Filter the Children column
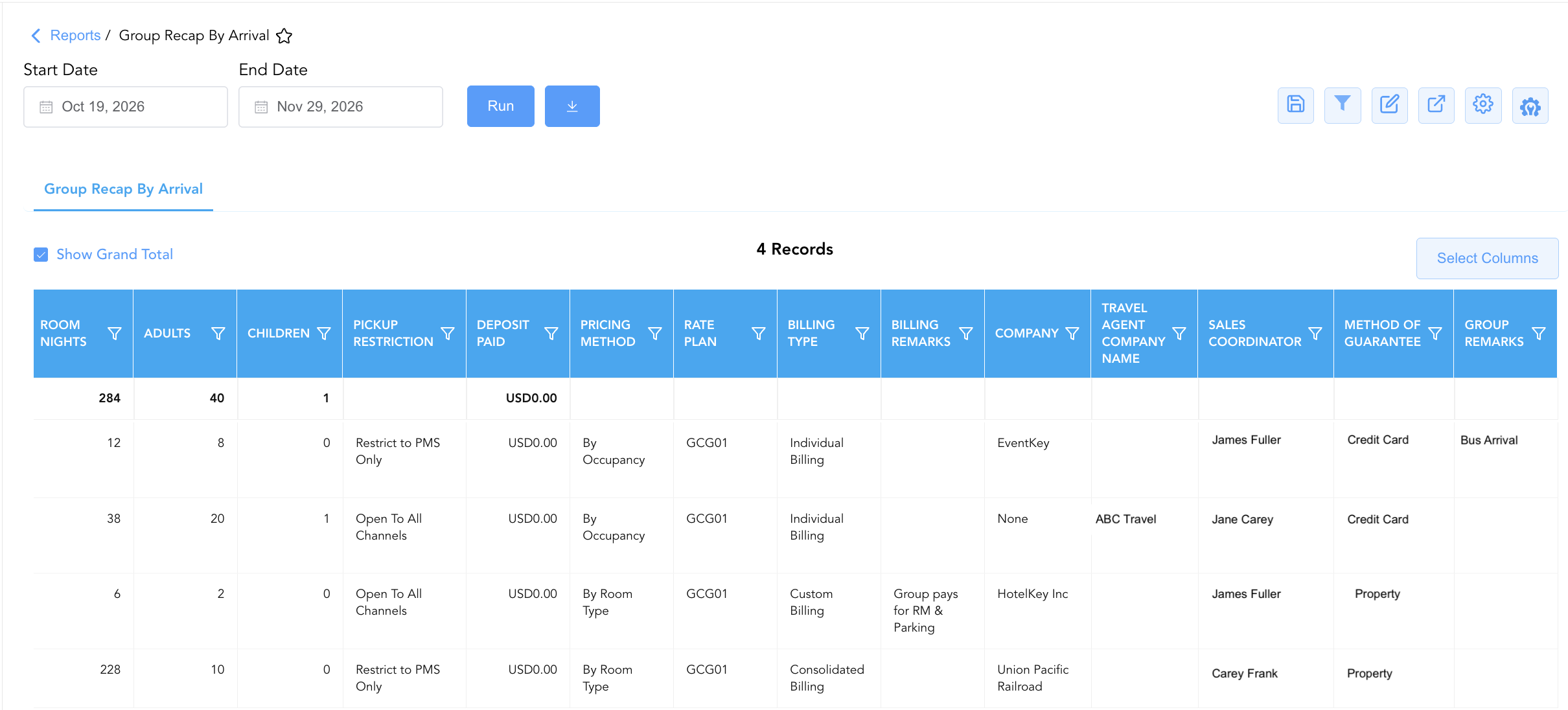This screenshot has width=1568, height=710. (324, 333)
